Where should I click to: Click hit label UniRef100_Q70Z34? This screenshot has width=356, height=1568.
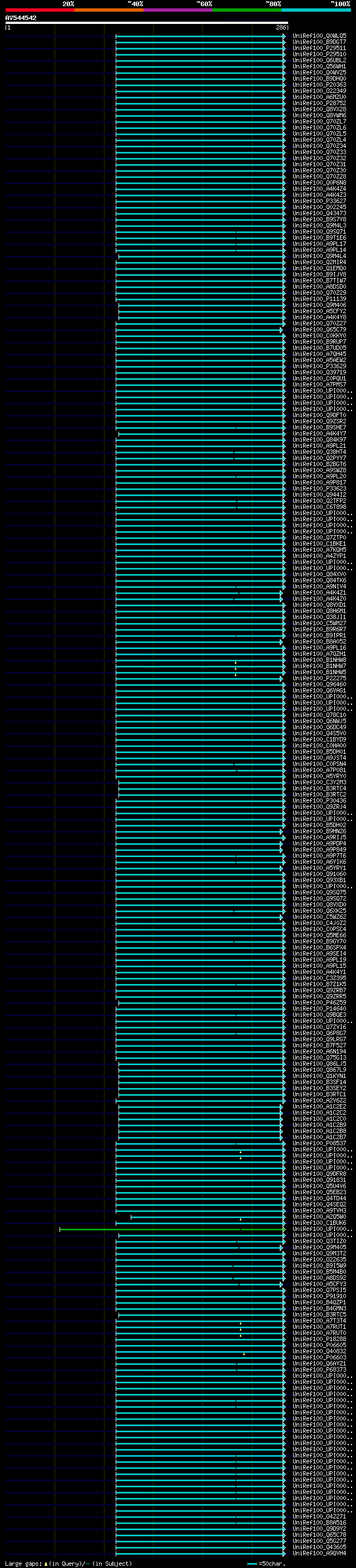(x=319, y=146)
